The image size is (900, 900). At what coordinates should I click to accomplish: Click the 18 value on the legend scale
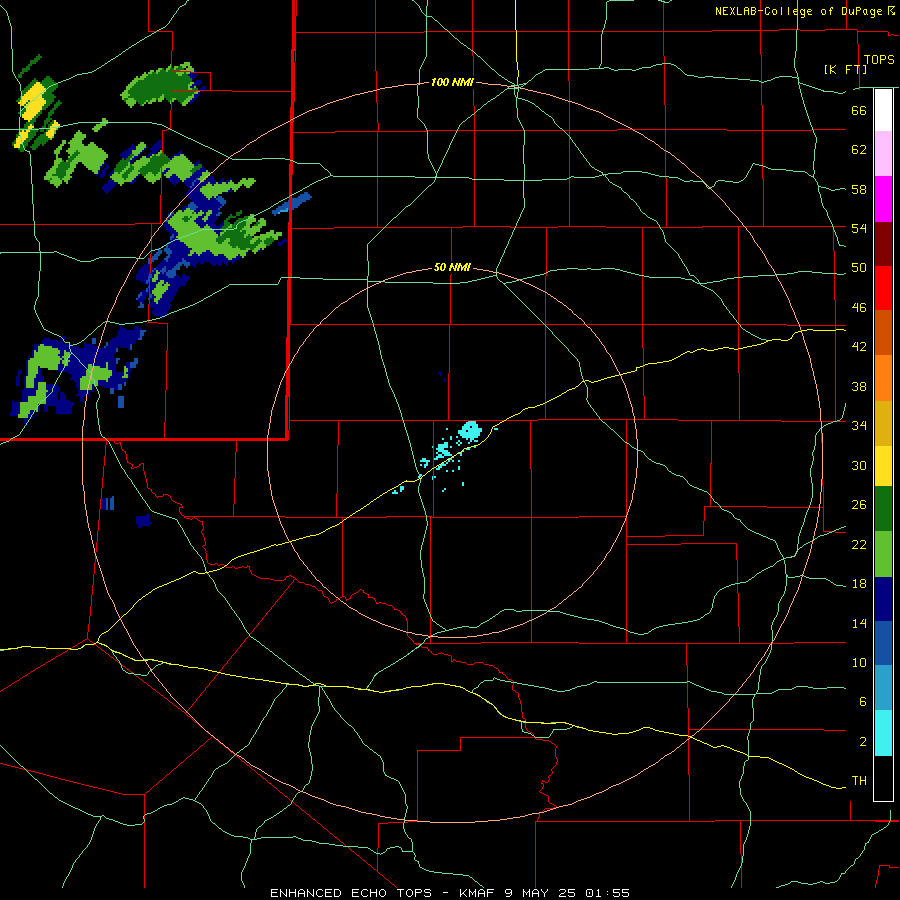coord(859,584)
